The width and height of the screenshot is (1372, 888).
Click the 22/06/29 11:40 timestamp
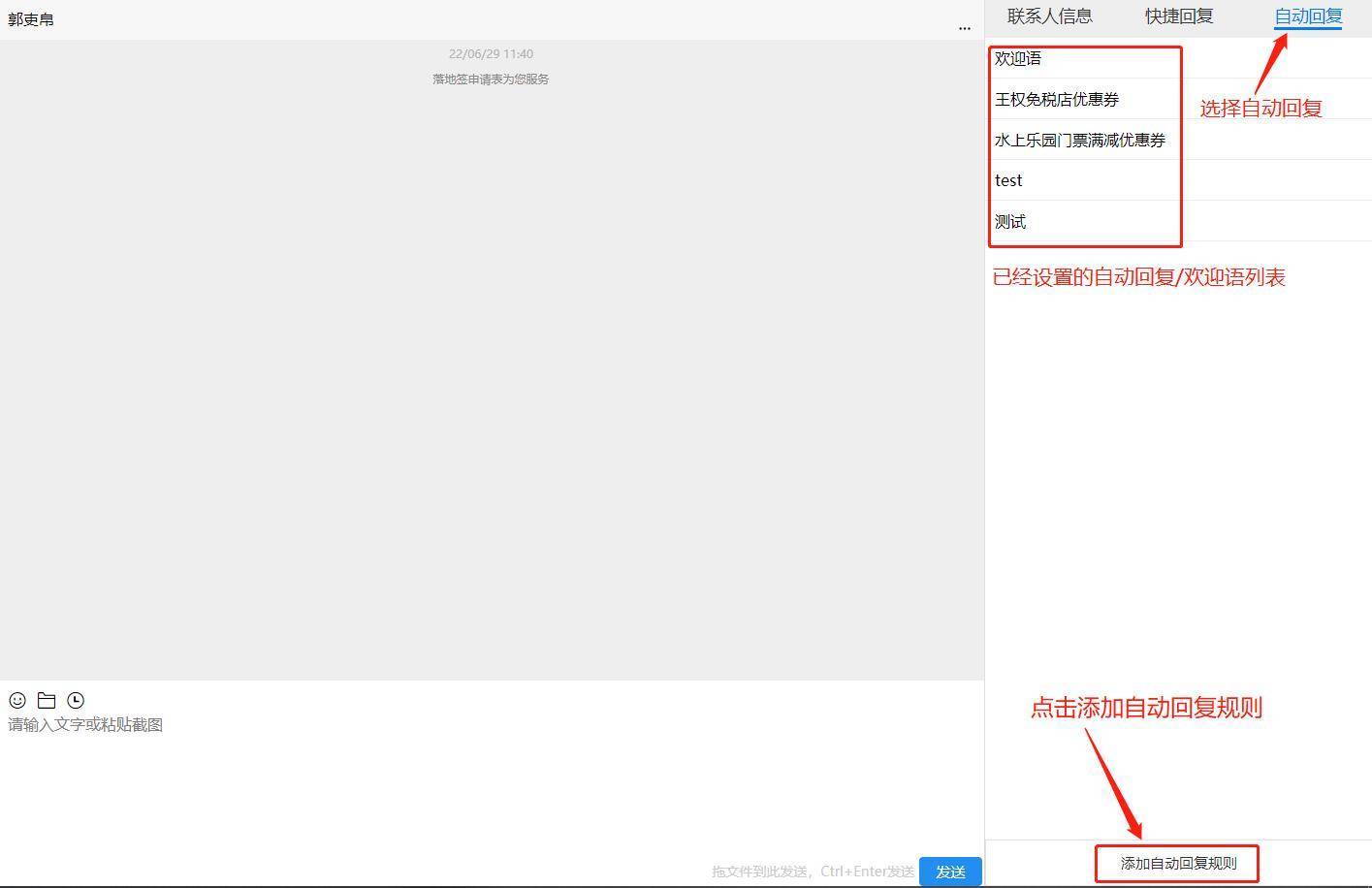pos(491,53)
